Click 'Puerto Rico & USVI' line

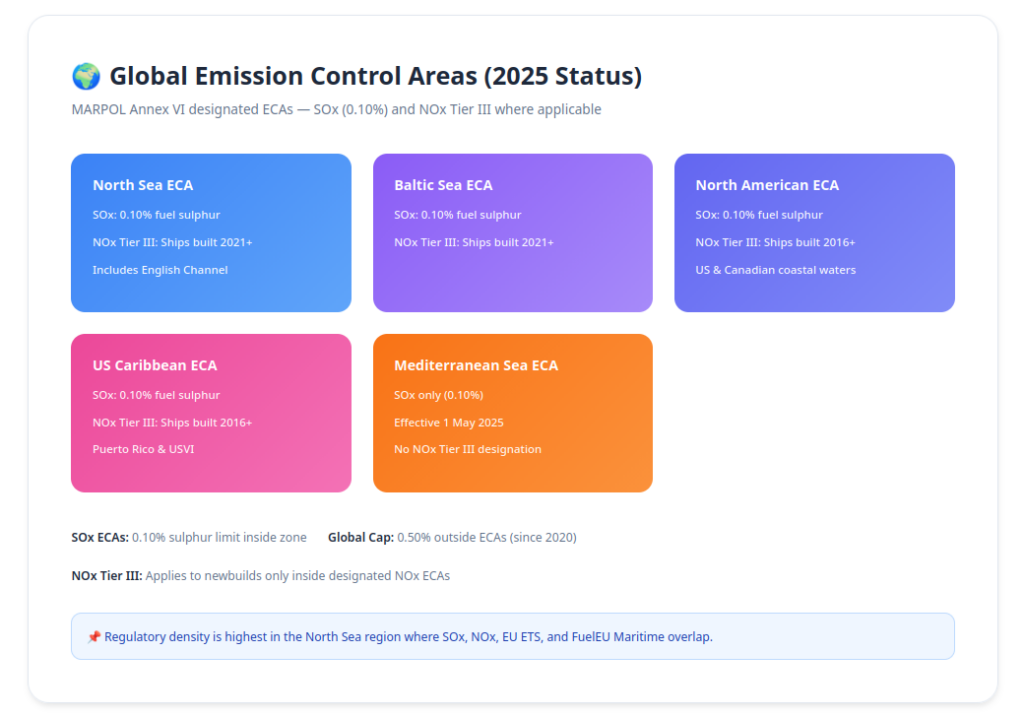click(x=143, y=450)
